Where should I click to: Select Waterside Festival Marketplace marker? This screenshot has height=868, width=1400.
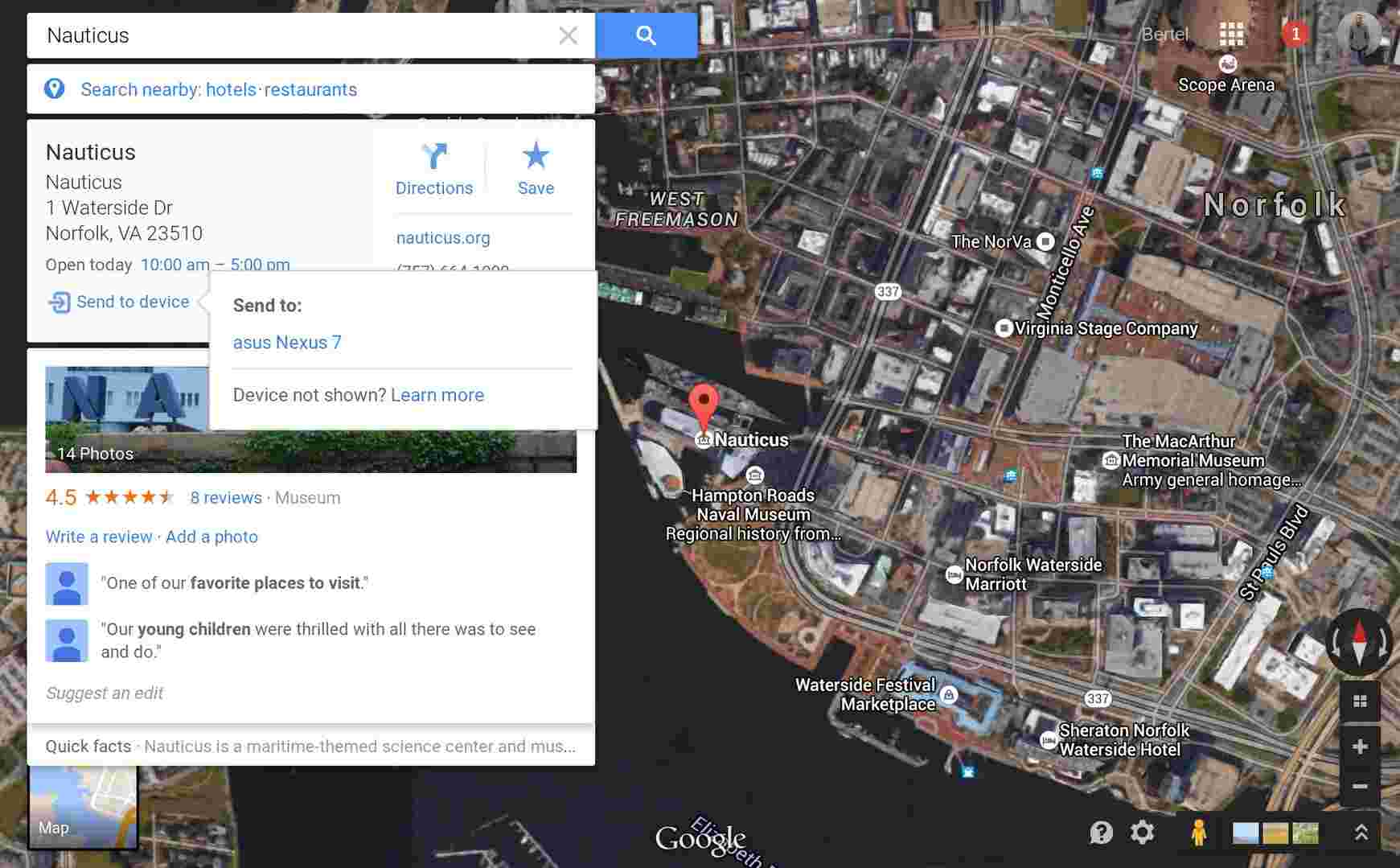click(x=949, y=694)
